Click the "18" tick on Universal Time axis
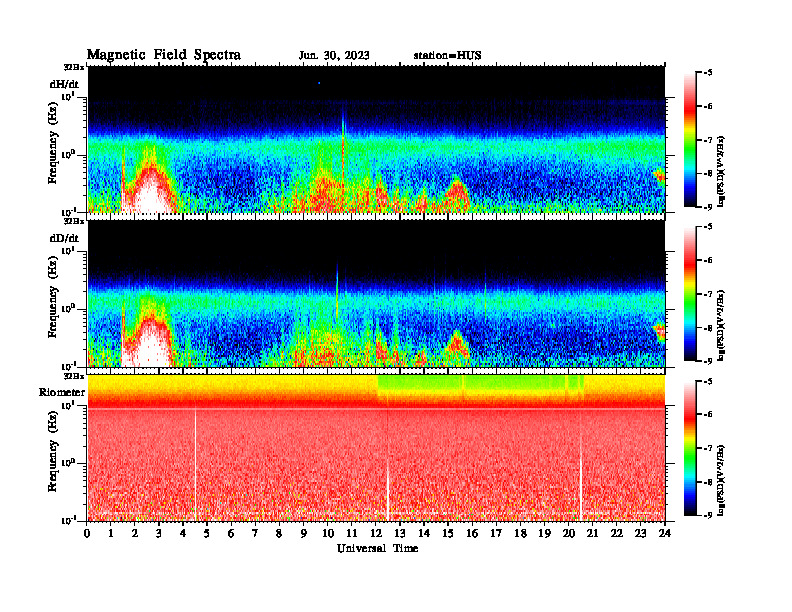Viewport: 792px width, 612px height. 520,534
